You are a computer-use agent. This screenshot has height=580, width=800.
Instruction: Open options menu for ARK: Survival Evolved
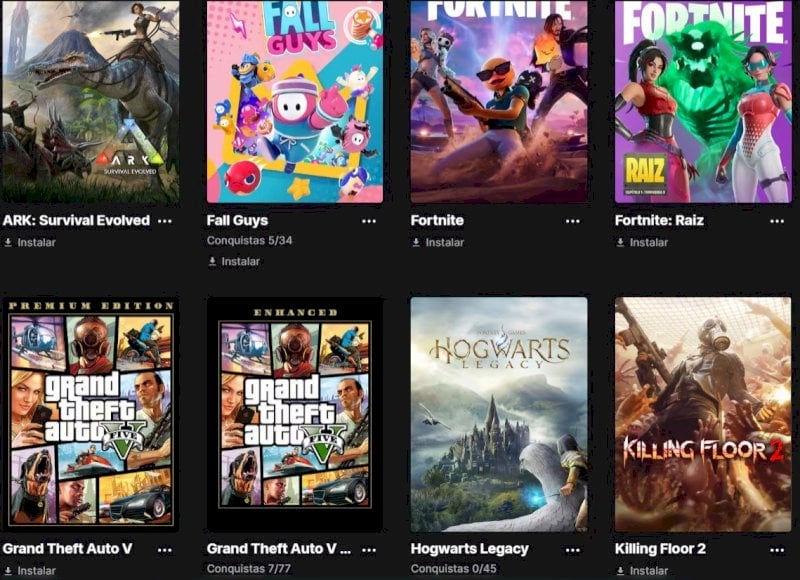tap(165, 221)
